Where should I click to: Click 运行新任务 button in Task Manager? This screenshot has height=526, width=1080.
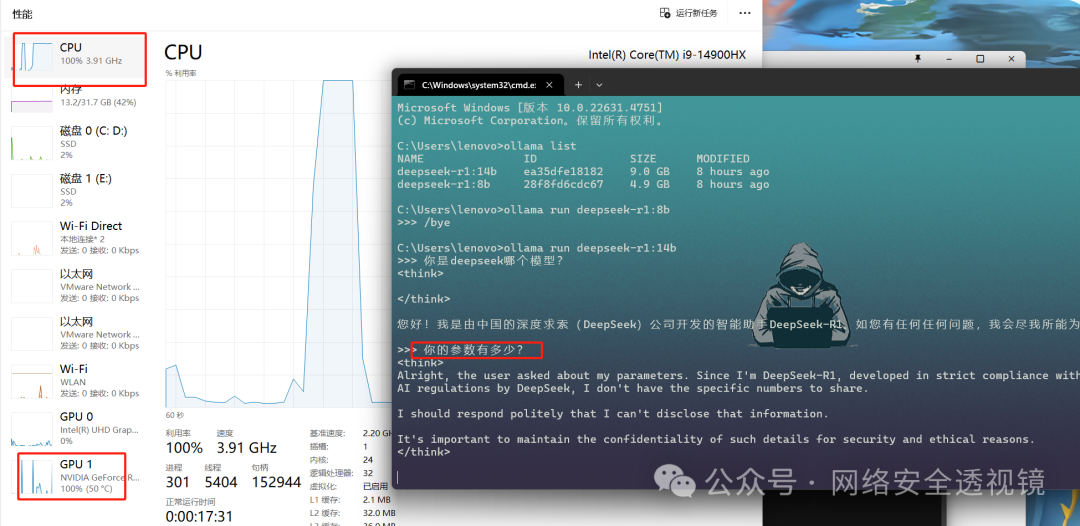coord(688,13)
